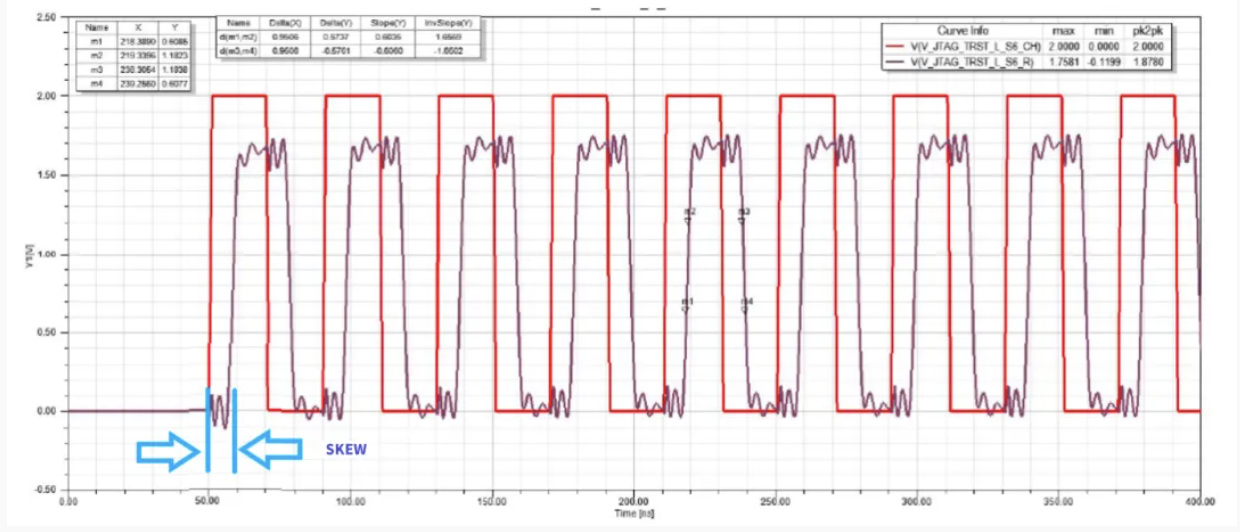1240x532 pixels.
Task: Click the 200.00 tick on the time axis
Action: (634, 500)
